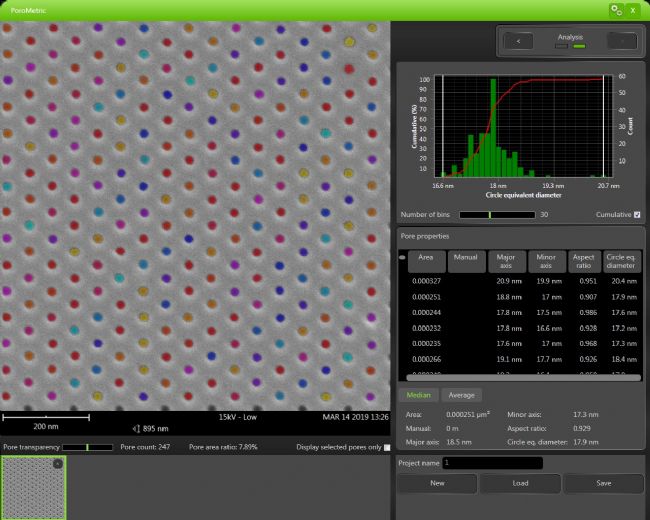Select the Median tab
Image resolution: width=650 pixels, height=520 pixels.
[x=419, y=395]
